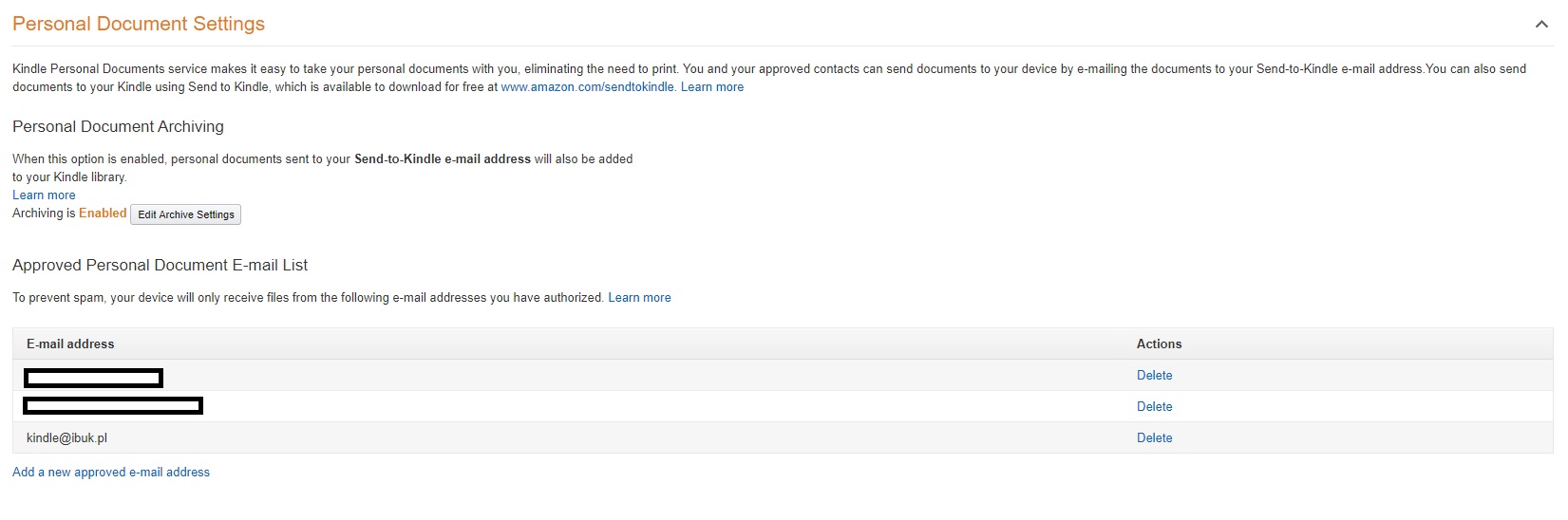The height and width of the screenshot is (520, 1568).
Task: Click the Personal Document Archiving heading
Action: pyautogui.click(x=118, y=127)
